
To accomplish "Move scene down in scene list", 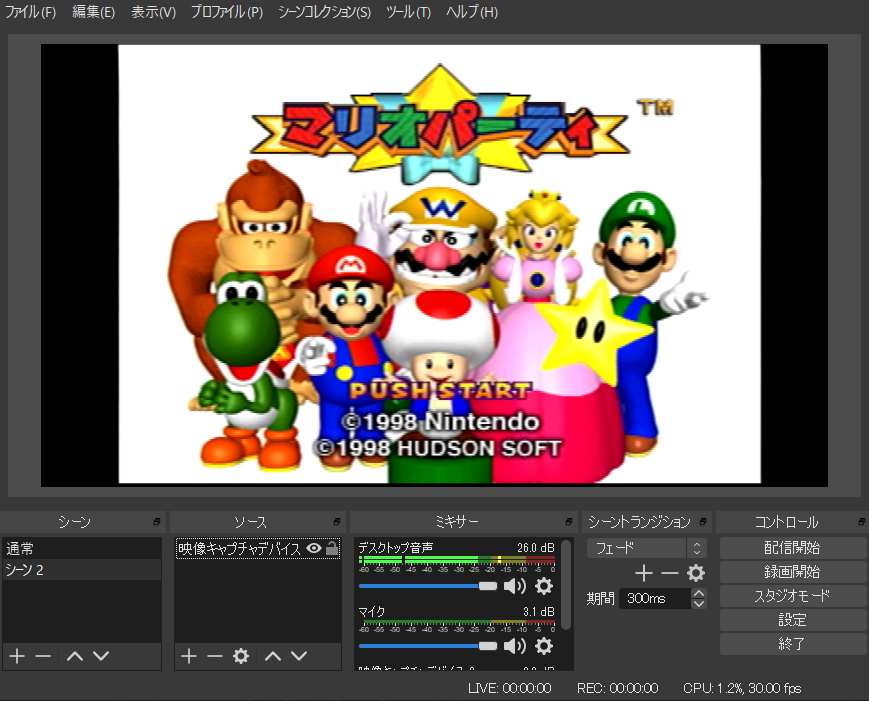I will tap(101, 656).
